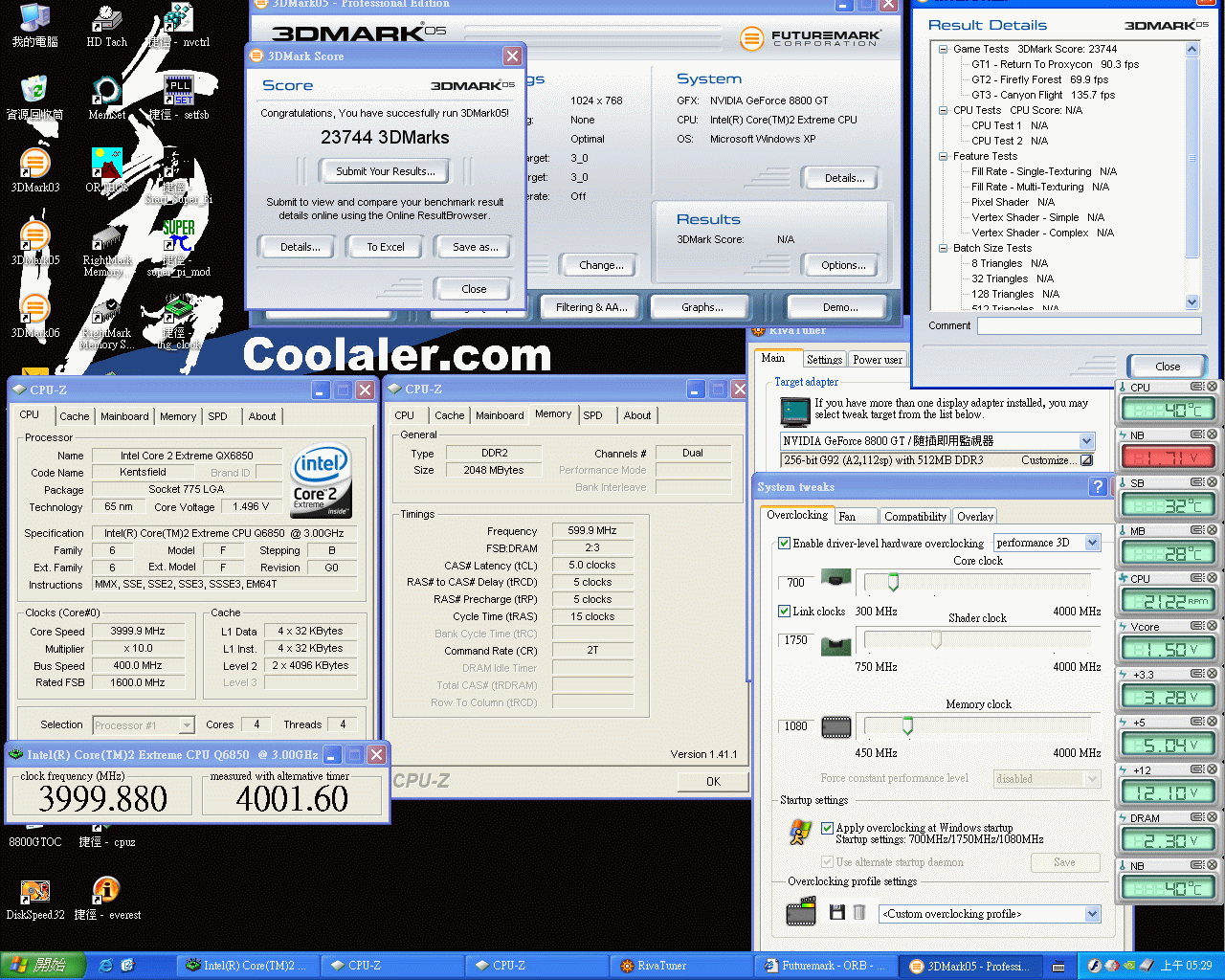1225x980 pixels.
Task: Collapse the Feature Tests tree node
Action: click(944, 156)
